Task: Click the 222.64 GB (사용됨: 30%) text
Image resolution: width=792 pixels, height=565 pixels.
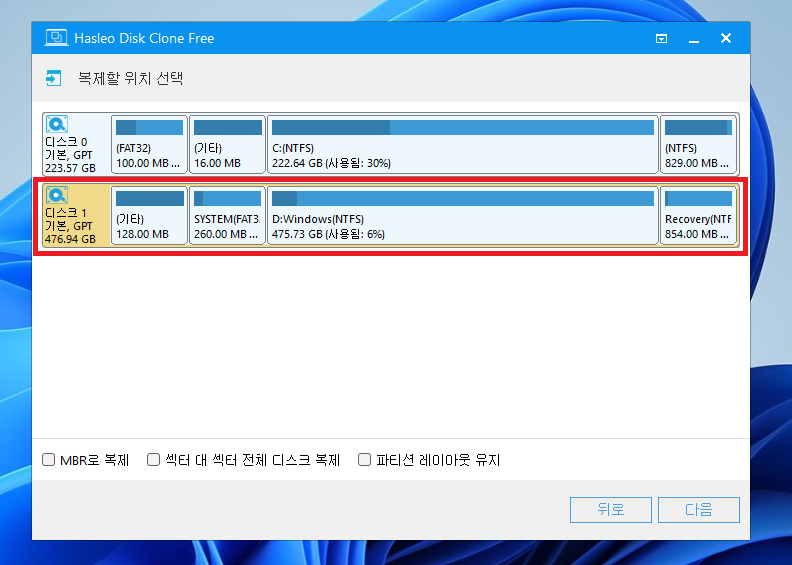Action: [x=331, y=163]
